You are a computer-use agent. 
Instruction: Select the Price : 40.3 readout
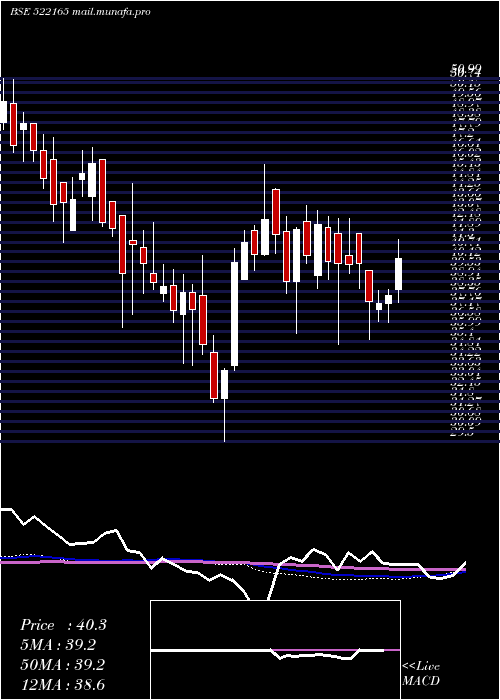tap(63, 625)
